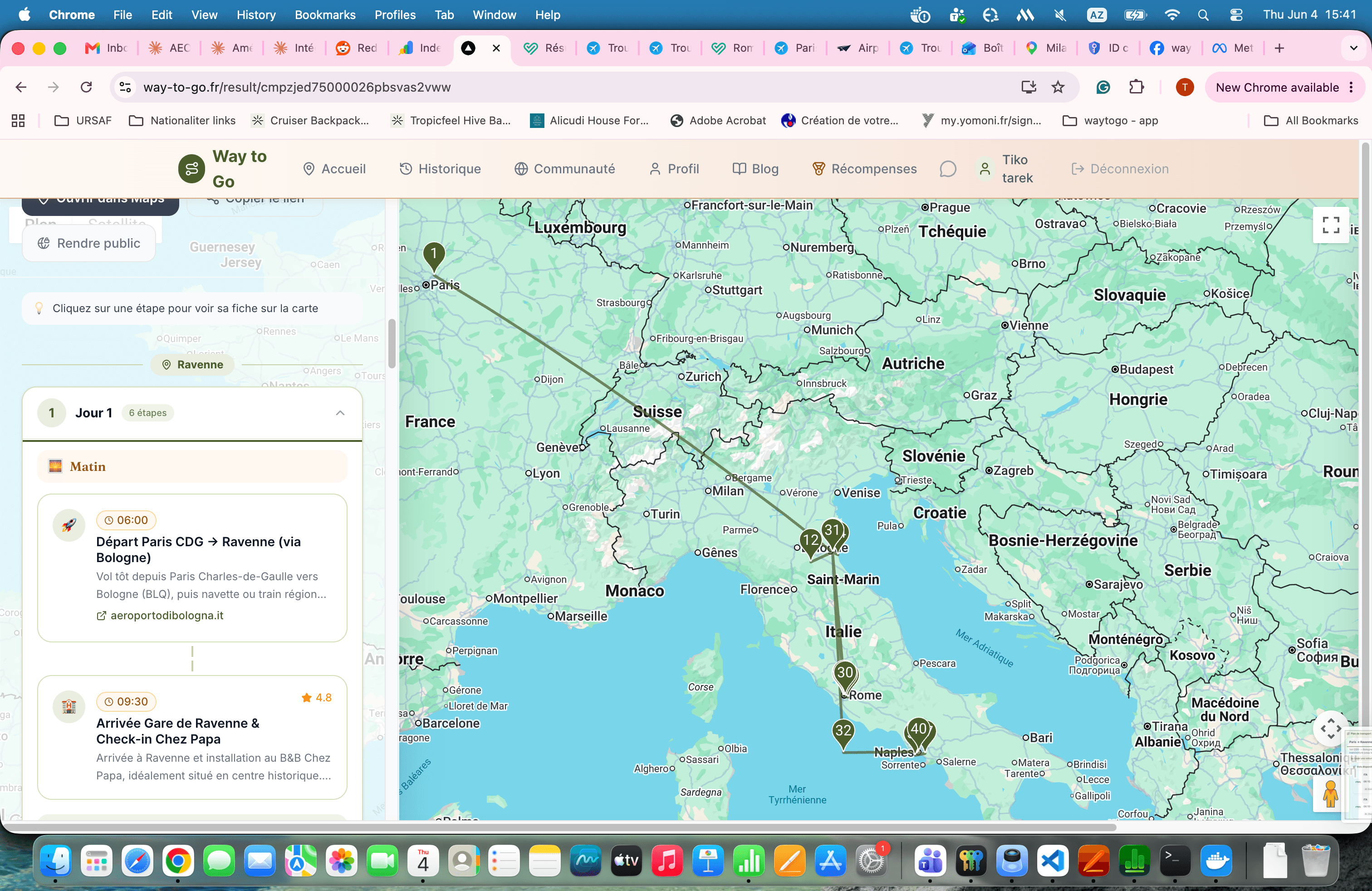Click the Rendre public button
1372x891 pixels.
click(89, 243)
